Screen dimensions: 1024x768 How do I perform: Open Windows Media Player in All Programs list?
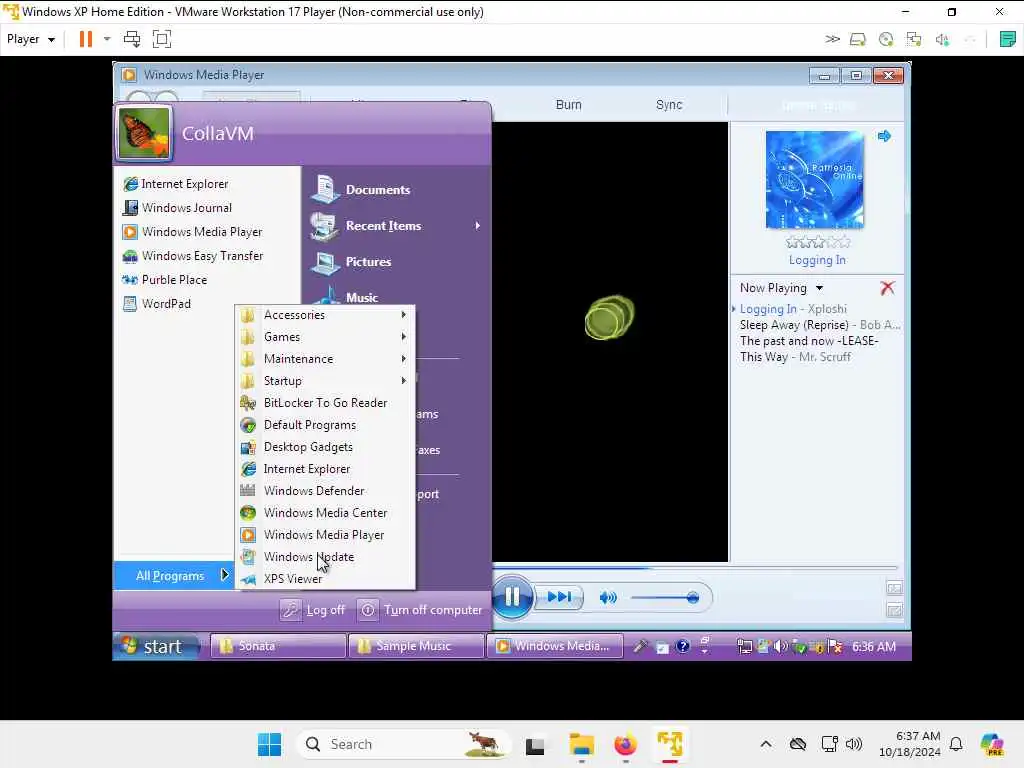(x=325, y=535)
